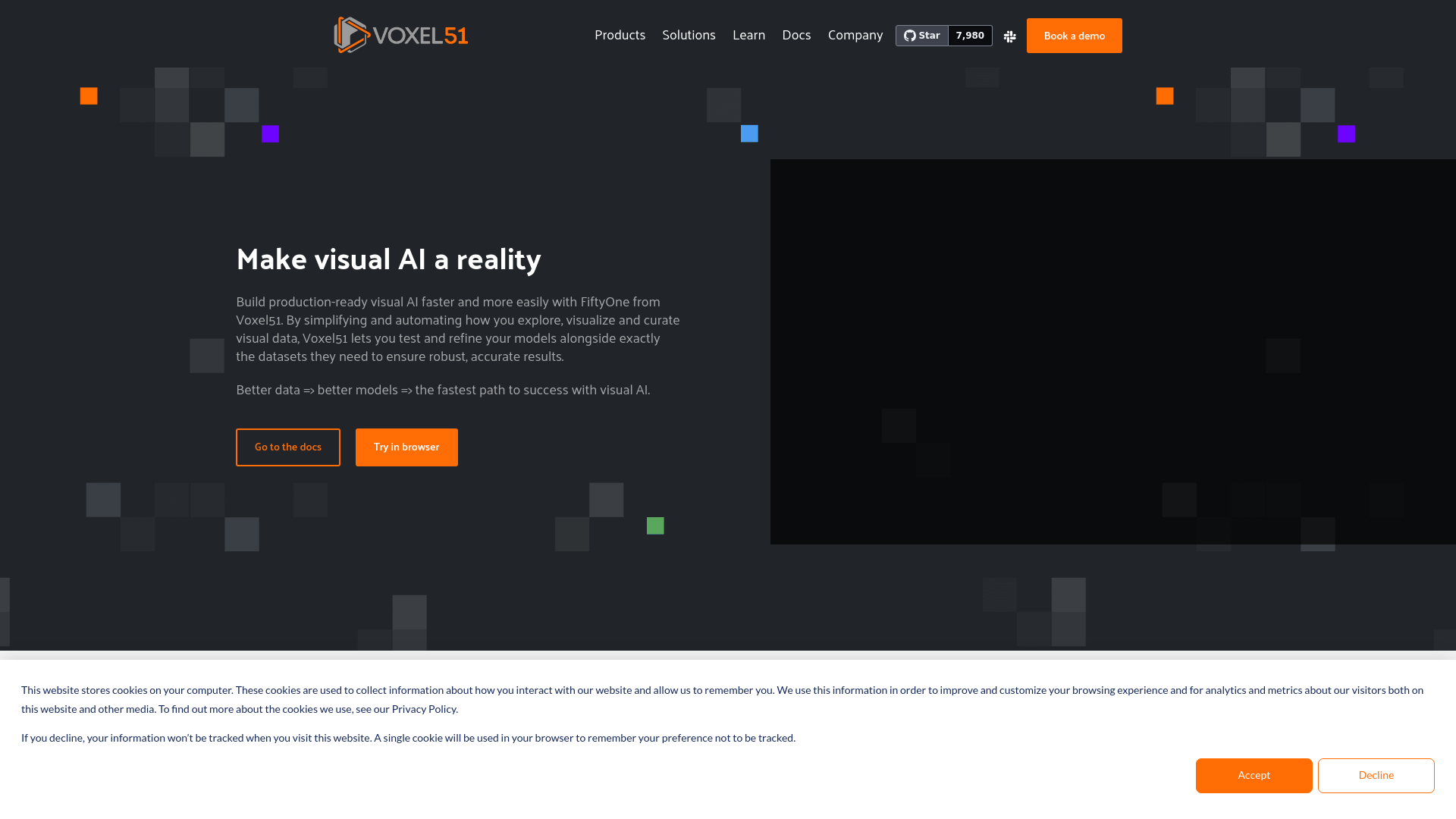Expand the Solutions navigation menu
Viewport: 1456px width, 819px height.
pos(689,35)
